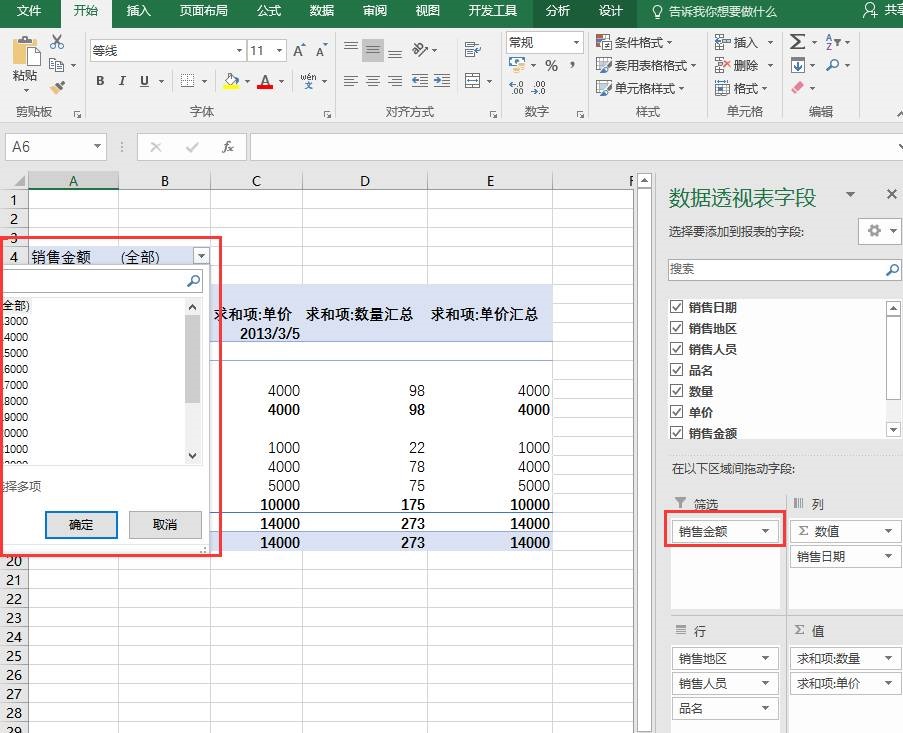Toggle the 品名 field checkbox
Screen dimensions: 903x733
click(677, 370)
